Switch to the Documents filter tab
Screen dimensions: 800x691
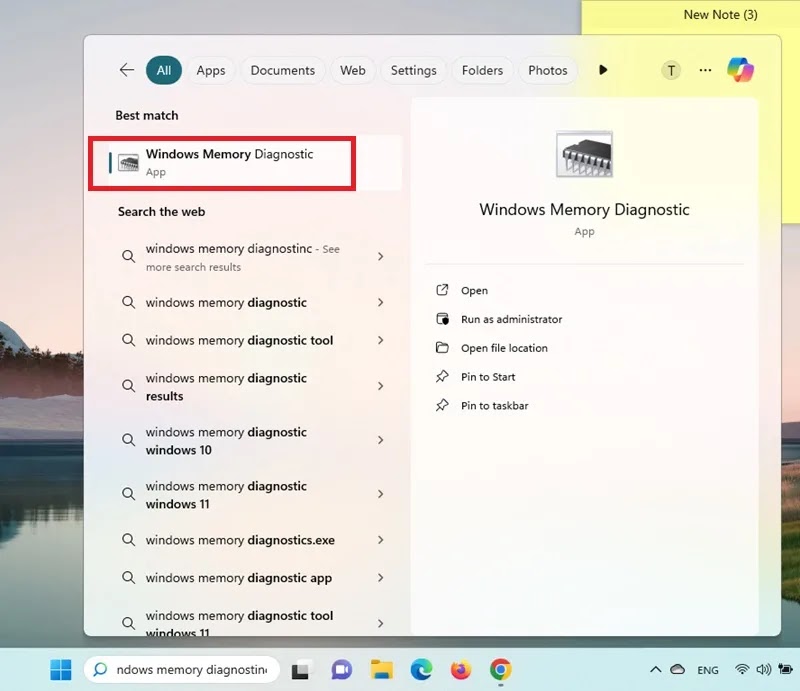click(283, 70)
